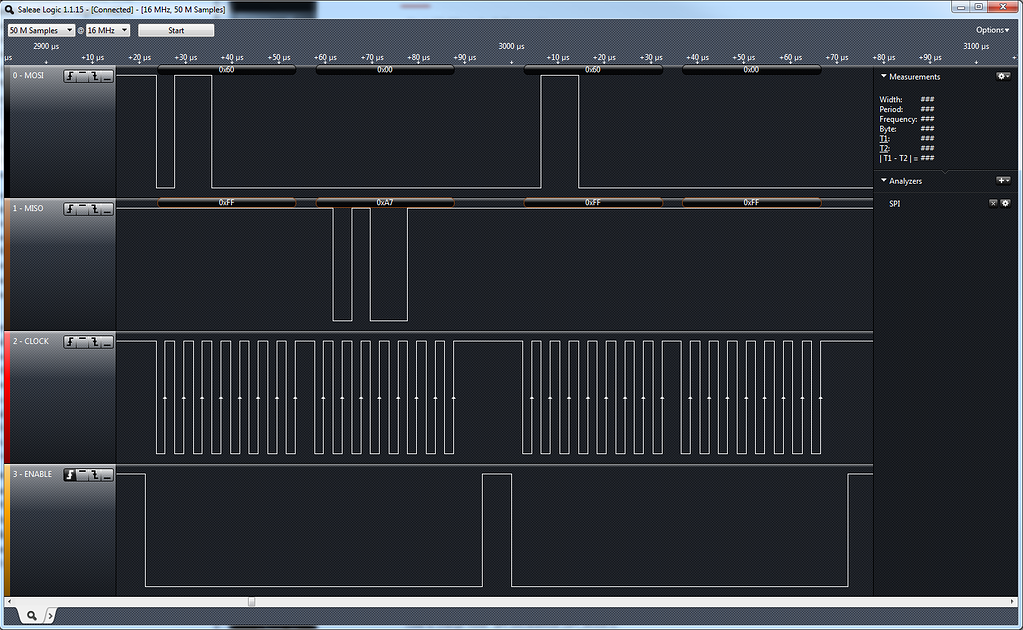Click the Start capture button
This screenshot has height=630, width=1023.
[x=176, y=30]
